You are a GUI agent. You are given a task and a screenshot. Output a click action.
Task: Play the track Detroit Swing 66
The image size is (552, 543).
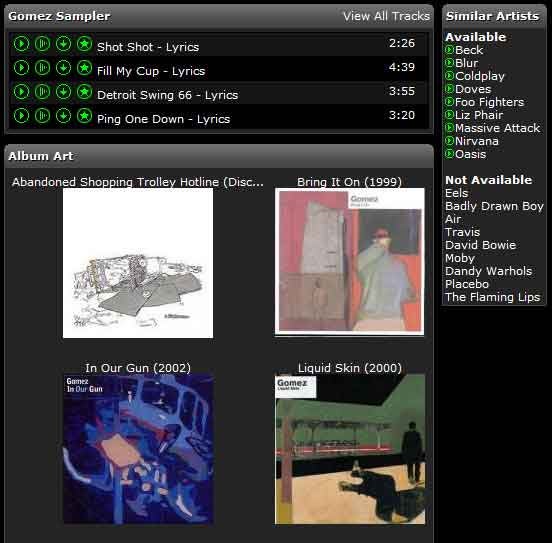(21, 92)
